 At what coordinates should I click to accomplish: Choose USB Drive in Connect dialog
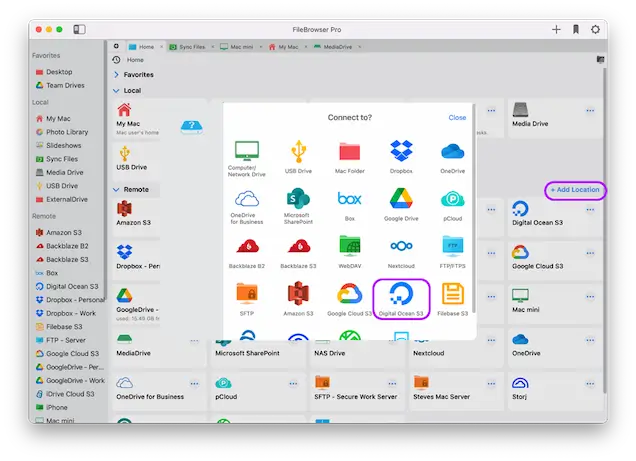click(x=298, y=157)
